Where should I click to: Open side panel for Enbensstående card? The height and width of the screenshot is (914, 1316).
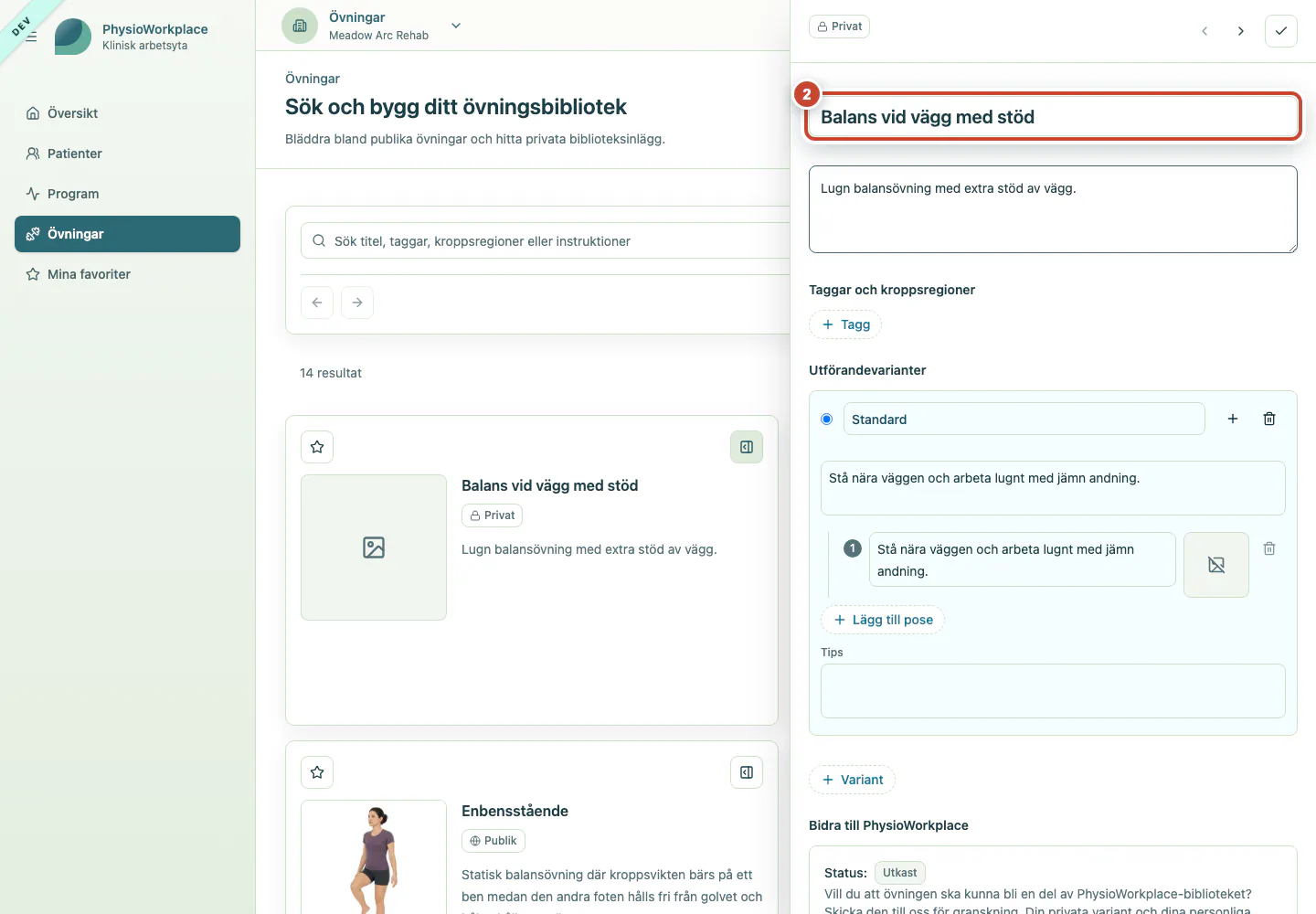click(x=747, y=772)
